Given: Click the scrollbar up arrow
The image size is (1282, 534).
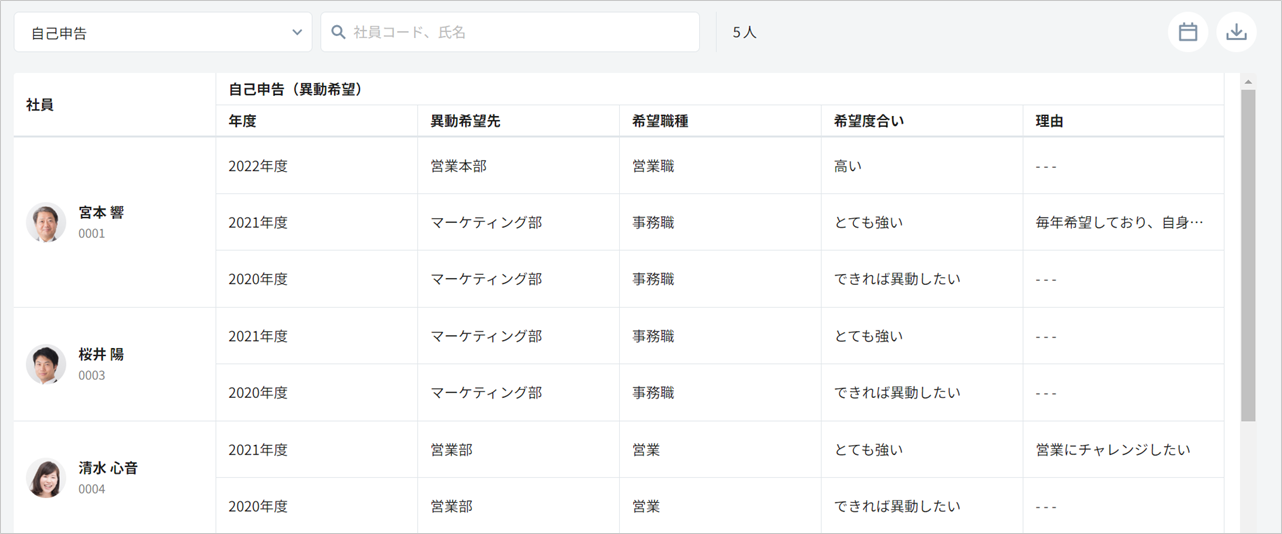Looking at the screenshot, I should 1248,80.
